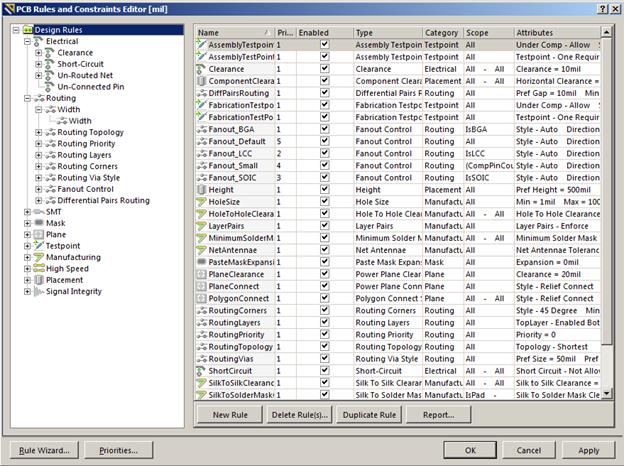This screenshot has height=466, width=624.
Task: Disable the PlaneConnect rule checkbox
Action: point(325,286)
